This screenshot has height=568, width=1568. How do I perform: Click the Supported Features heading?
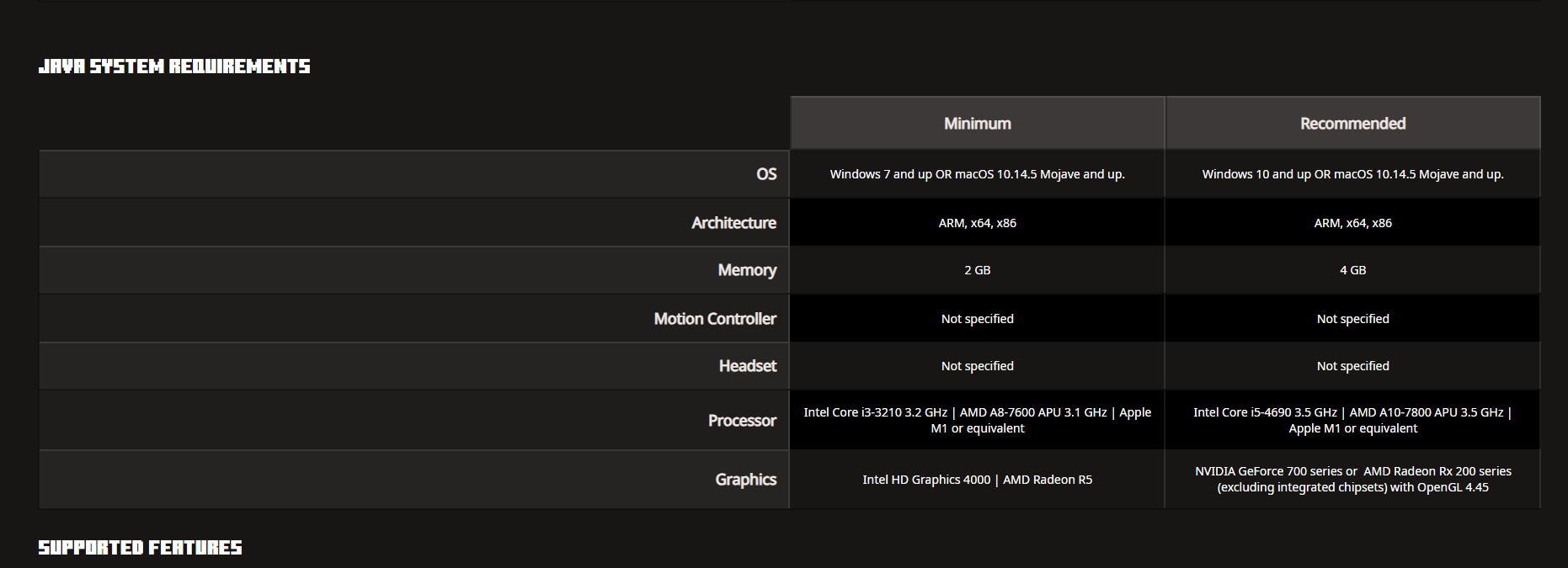(x=140, y=548)
